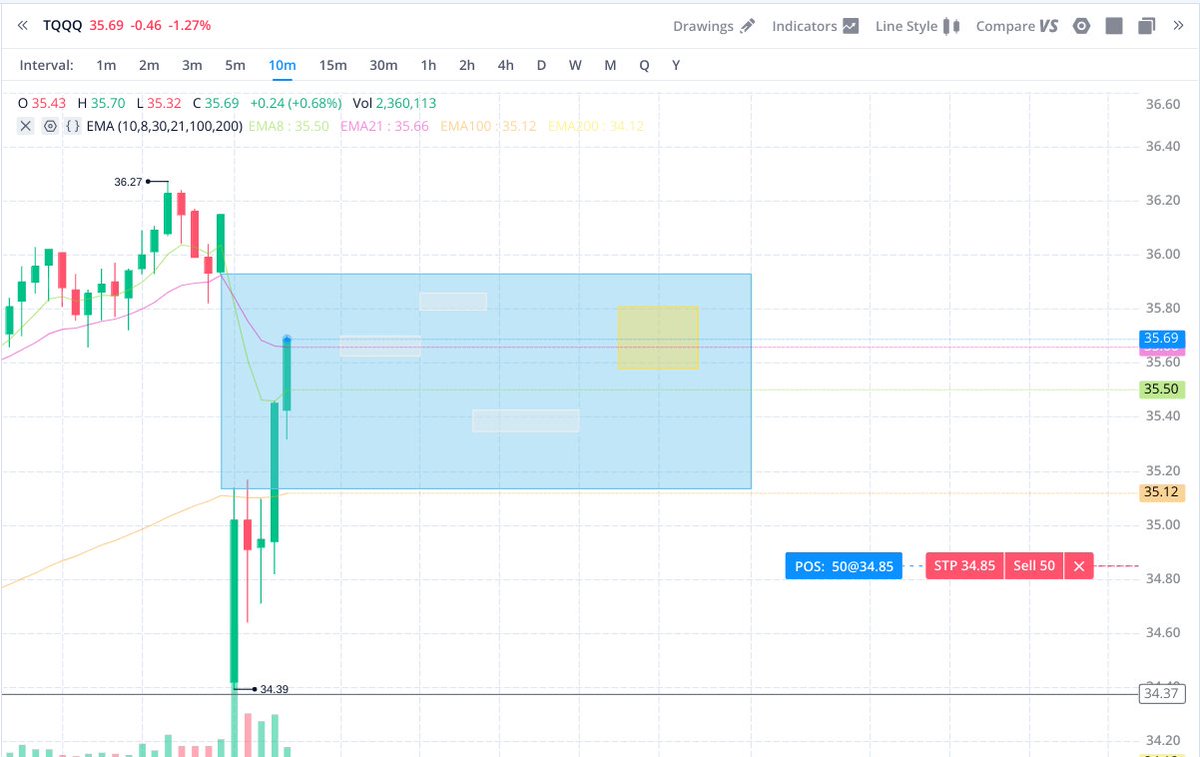Select the single-pane square layout icon

point(1114,26)
